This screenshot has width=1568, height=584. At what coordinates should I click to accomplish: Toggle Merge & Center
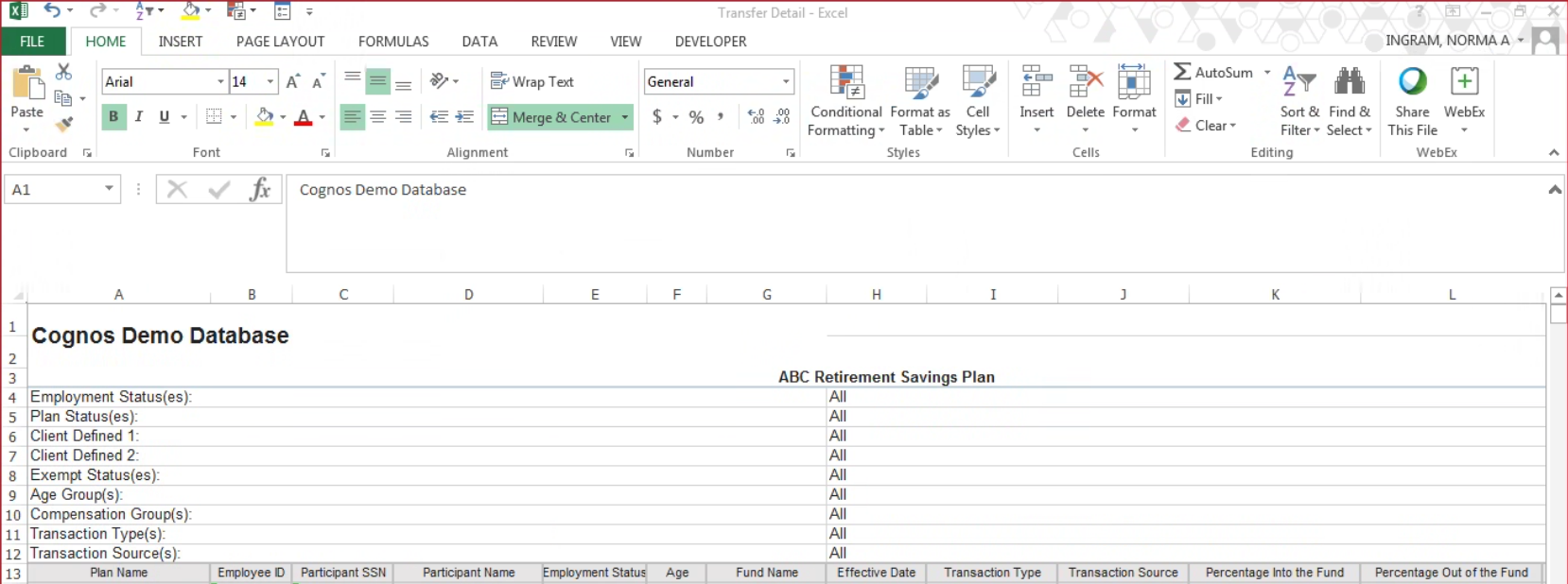click(551, 117)
